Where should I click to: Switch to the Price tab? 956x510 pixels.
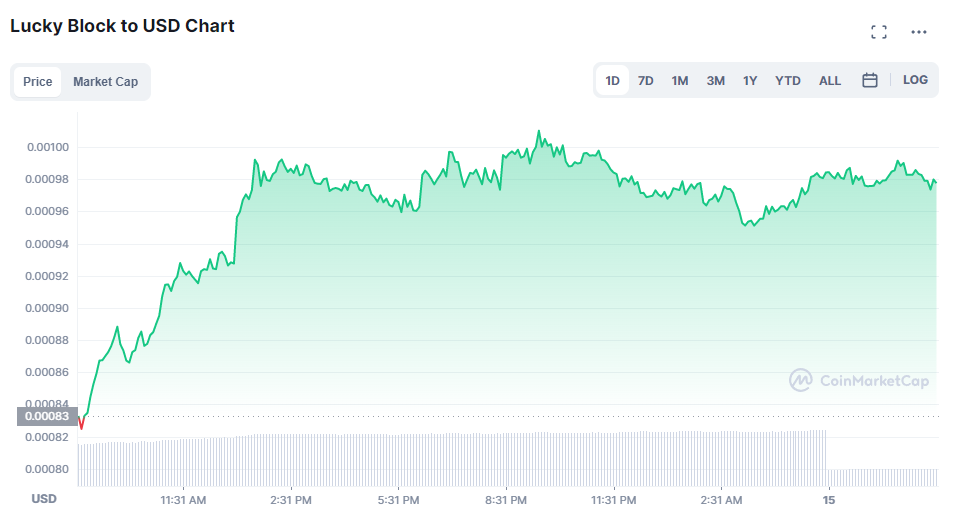(x=38, y=82)
